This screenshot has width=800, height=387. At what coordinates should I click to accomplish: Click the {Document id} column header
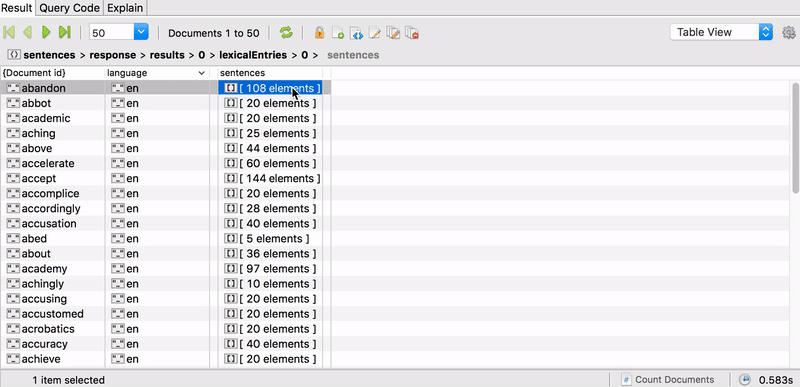pyautogui.click(x=53, y=73)
